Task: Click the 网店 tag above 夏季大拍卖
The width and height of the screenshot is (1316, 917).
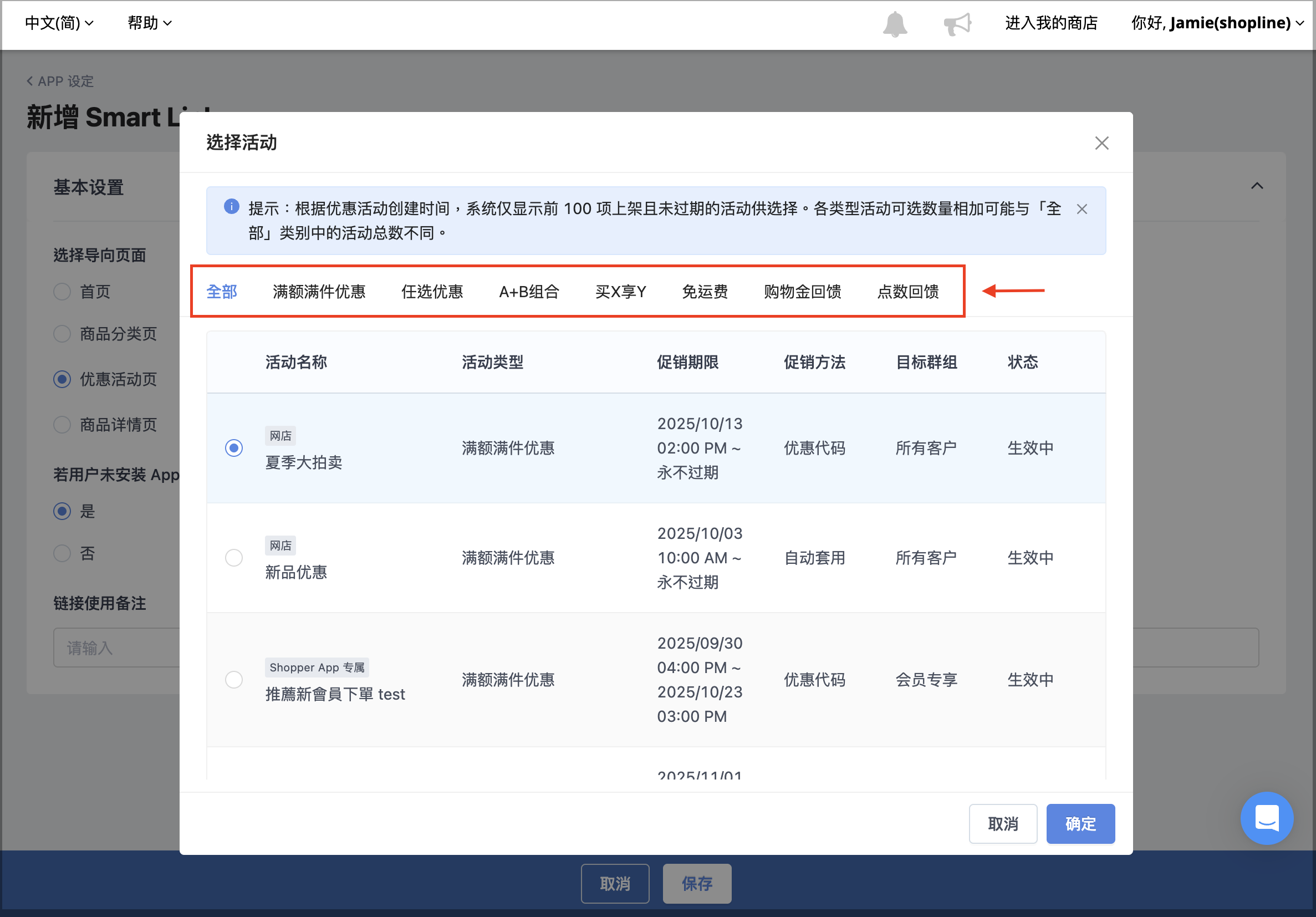Action: 280,436
